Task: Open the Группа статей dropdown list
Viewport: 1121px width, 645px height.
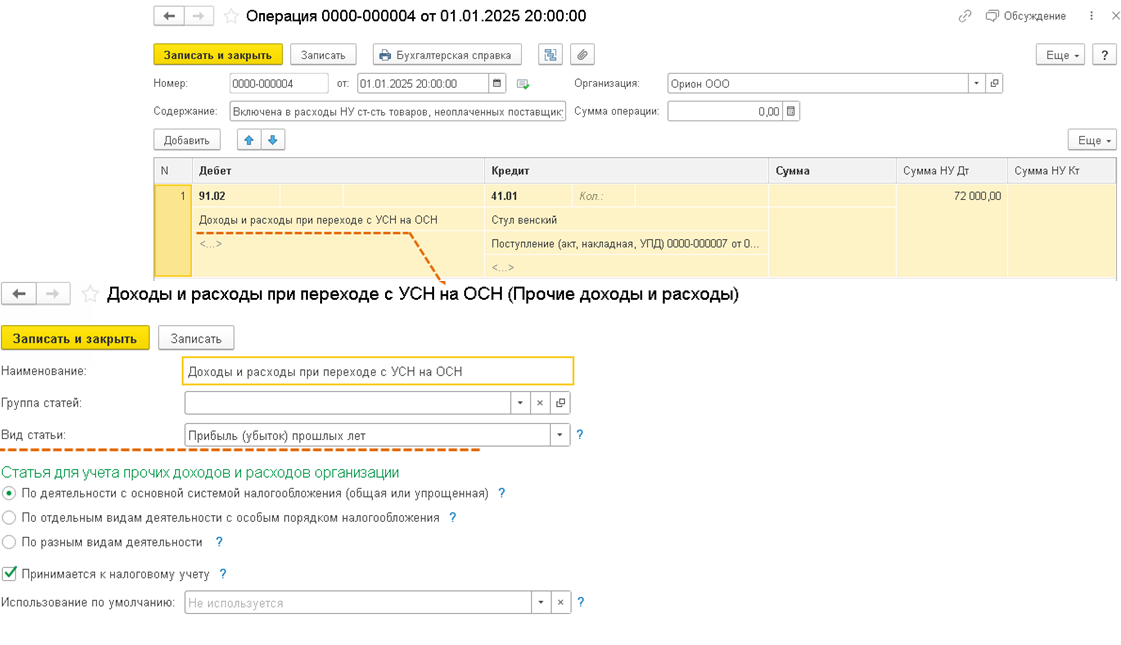Action: (x=520, y=403)
